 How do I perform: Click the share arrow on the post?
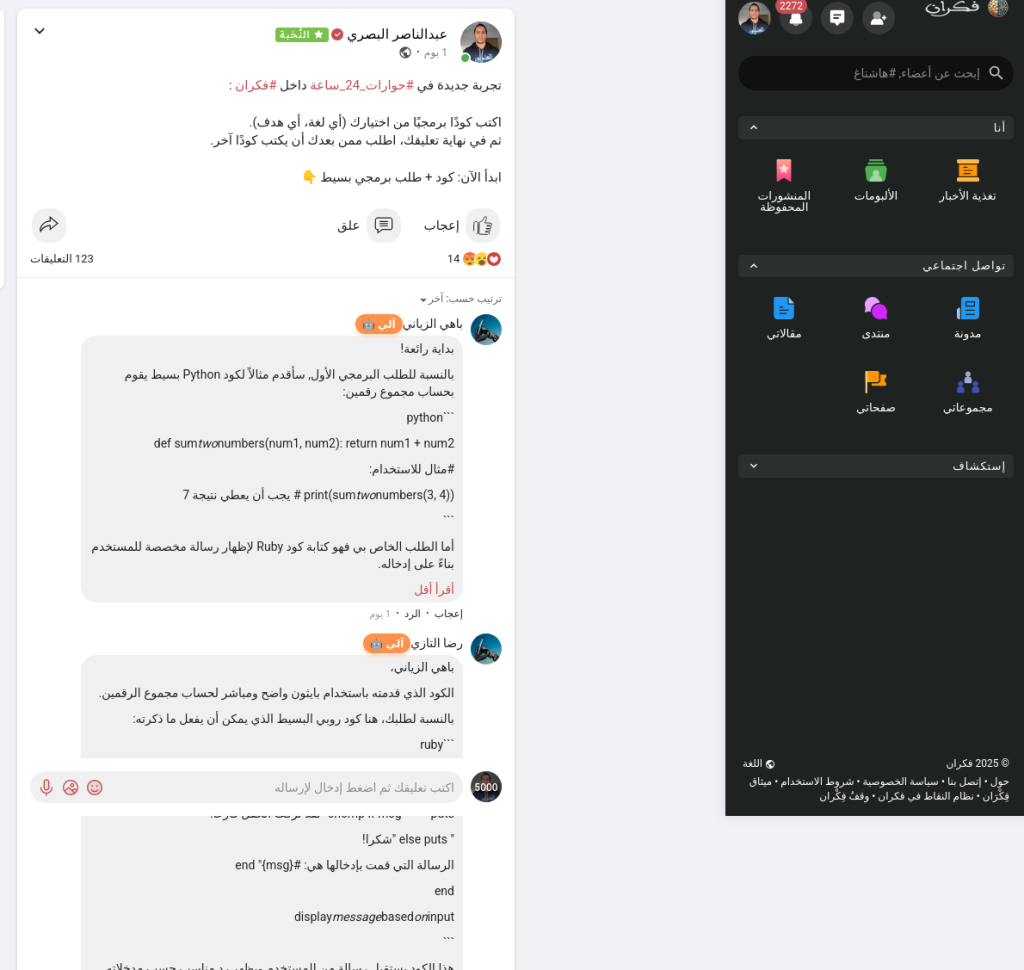[49, 225]
